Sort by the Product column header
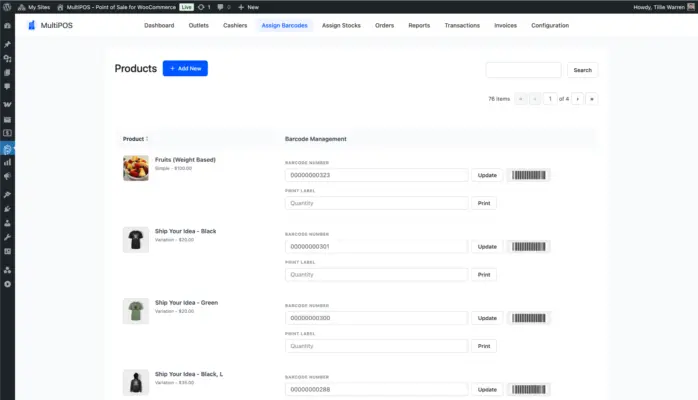The height and width of the screenshot is (400, 698). 135,139
